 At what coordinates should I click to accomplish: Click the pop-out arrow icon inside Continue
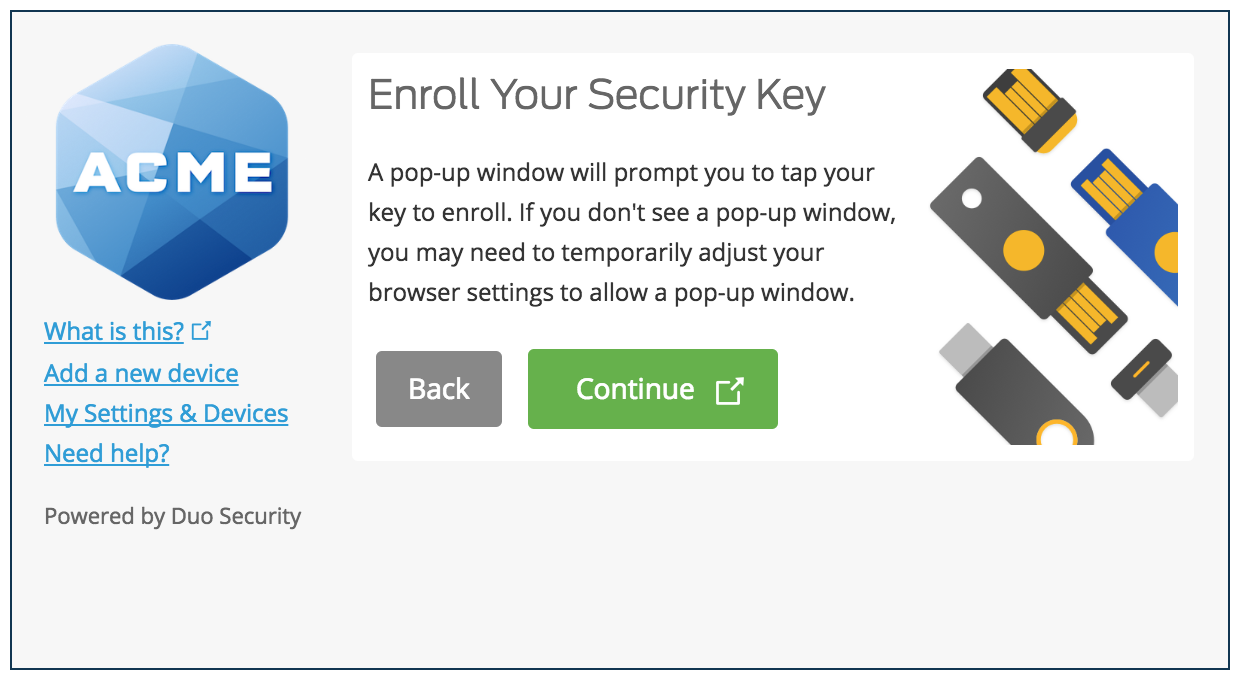tap(730, 390)
